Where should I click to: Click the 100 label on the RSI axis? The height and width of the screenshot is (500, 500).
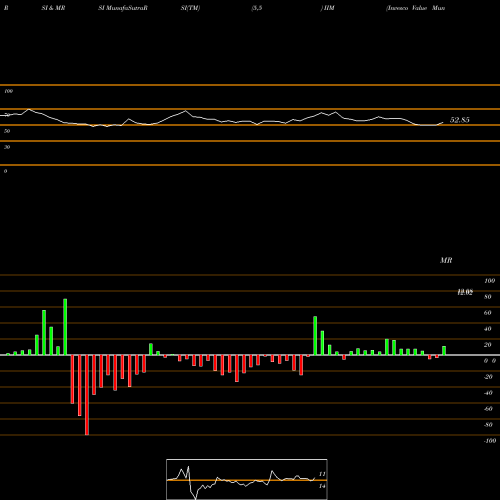coord(8,91)
